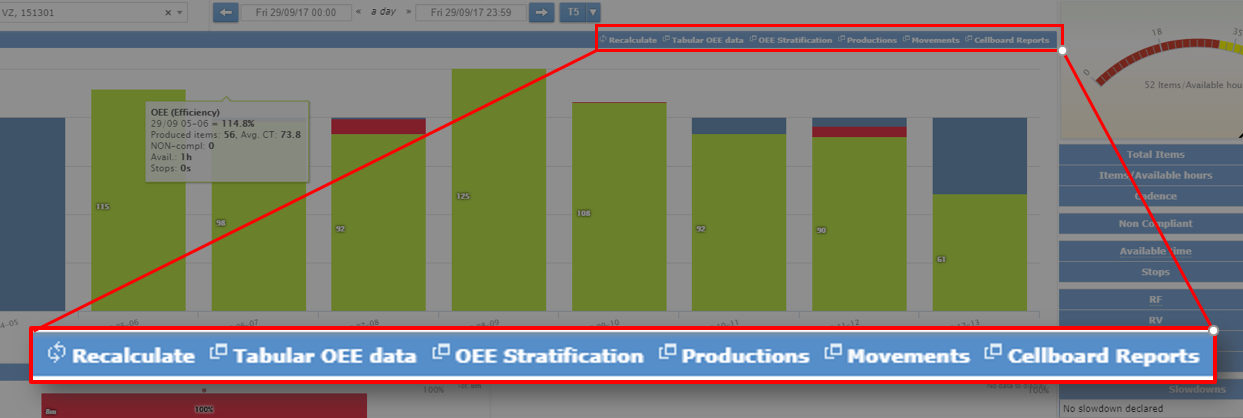Advance to the next period with right arrow

pyautogui.click(x=541, y=13)
